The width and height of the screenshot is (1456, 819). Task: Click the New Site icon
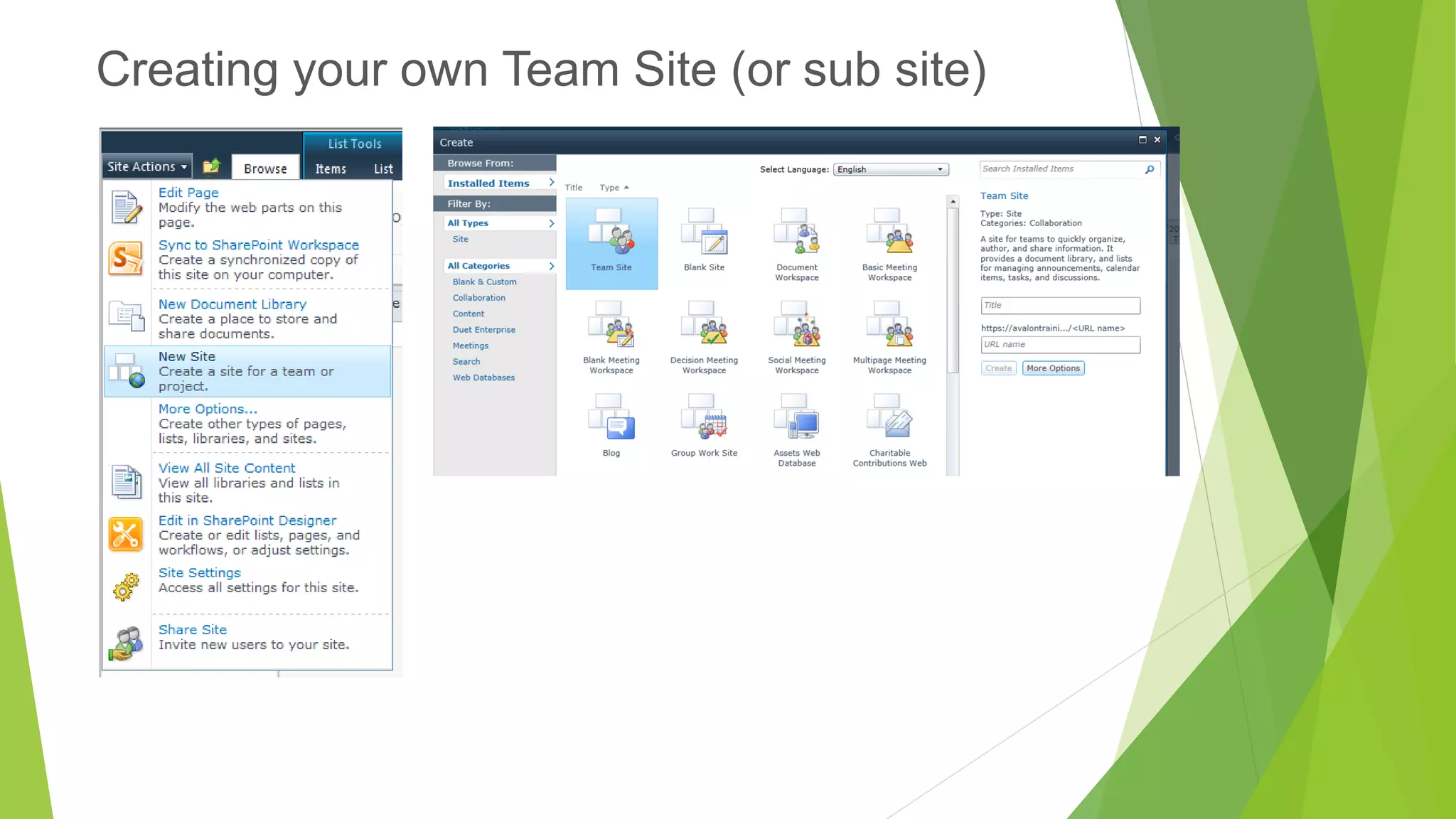tap(127, 370)
